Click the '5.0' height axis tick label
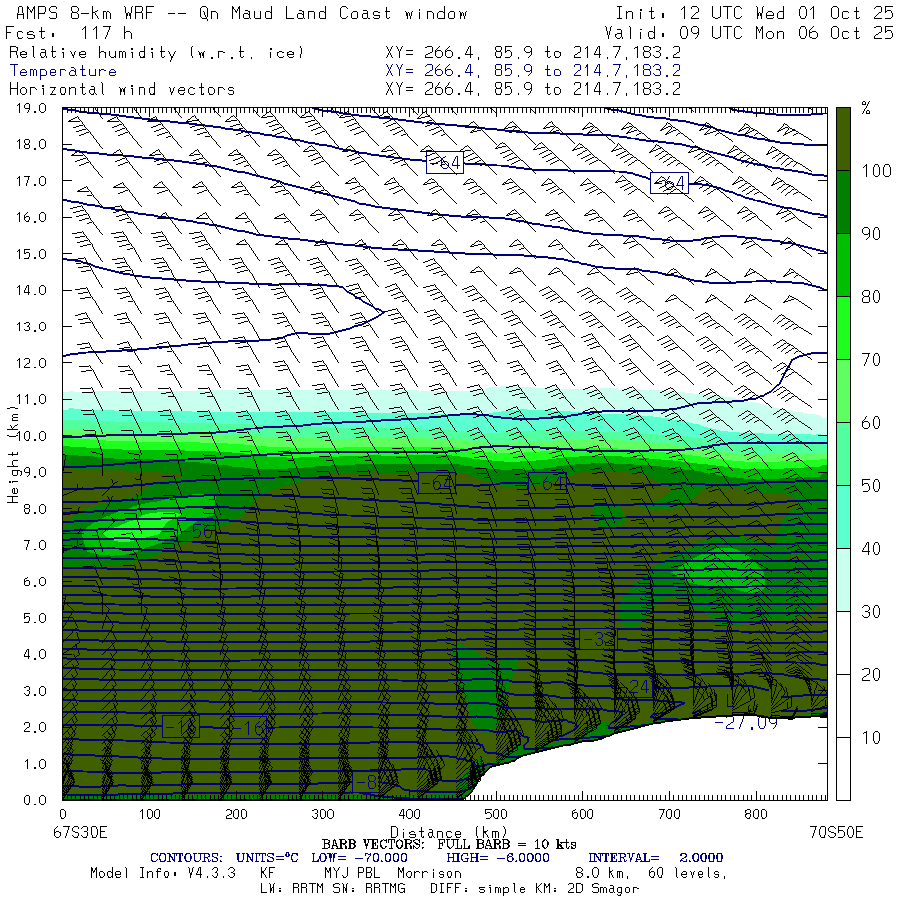Image resolution: width=900 pixels, height=900 pixels. pyautogui.click(x=35, y=618)
